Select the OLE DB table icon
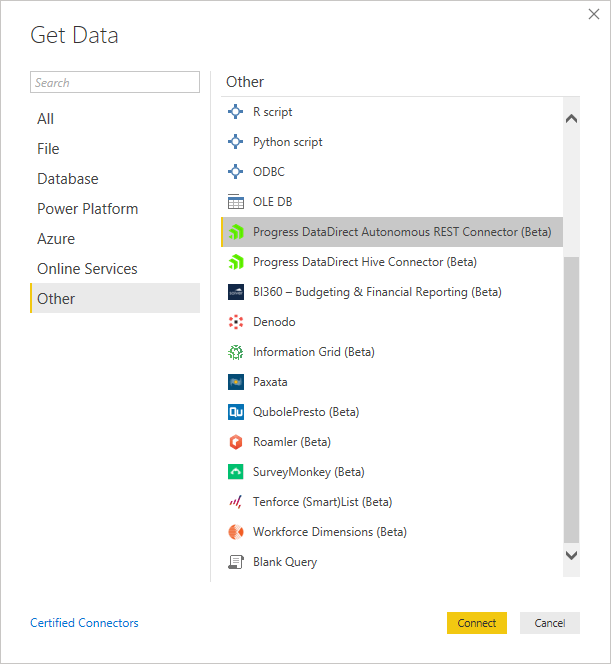Screen dimensions: 611x664 (x=236, y=202)
